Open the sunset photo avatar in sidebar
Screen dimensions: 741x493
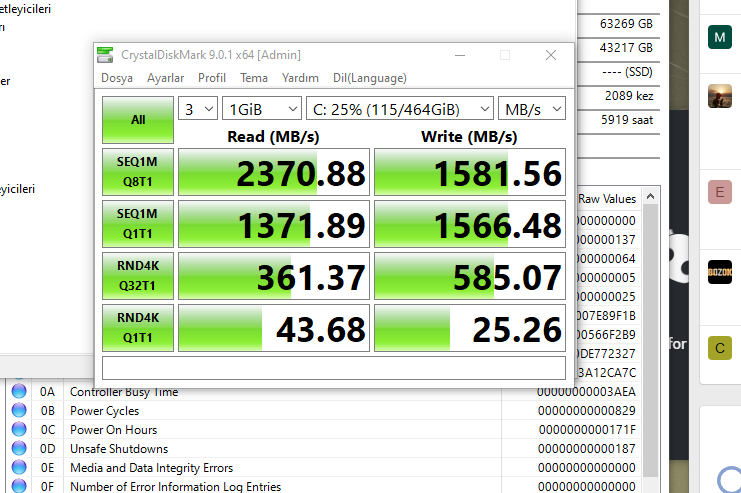pyautogui.click(x=720, y=96)
